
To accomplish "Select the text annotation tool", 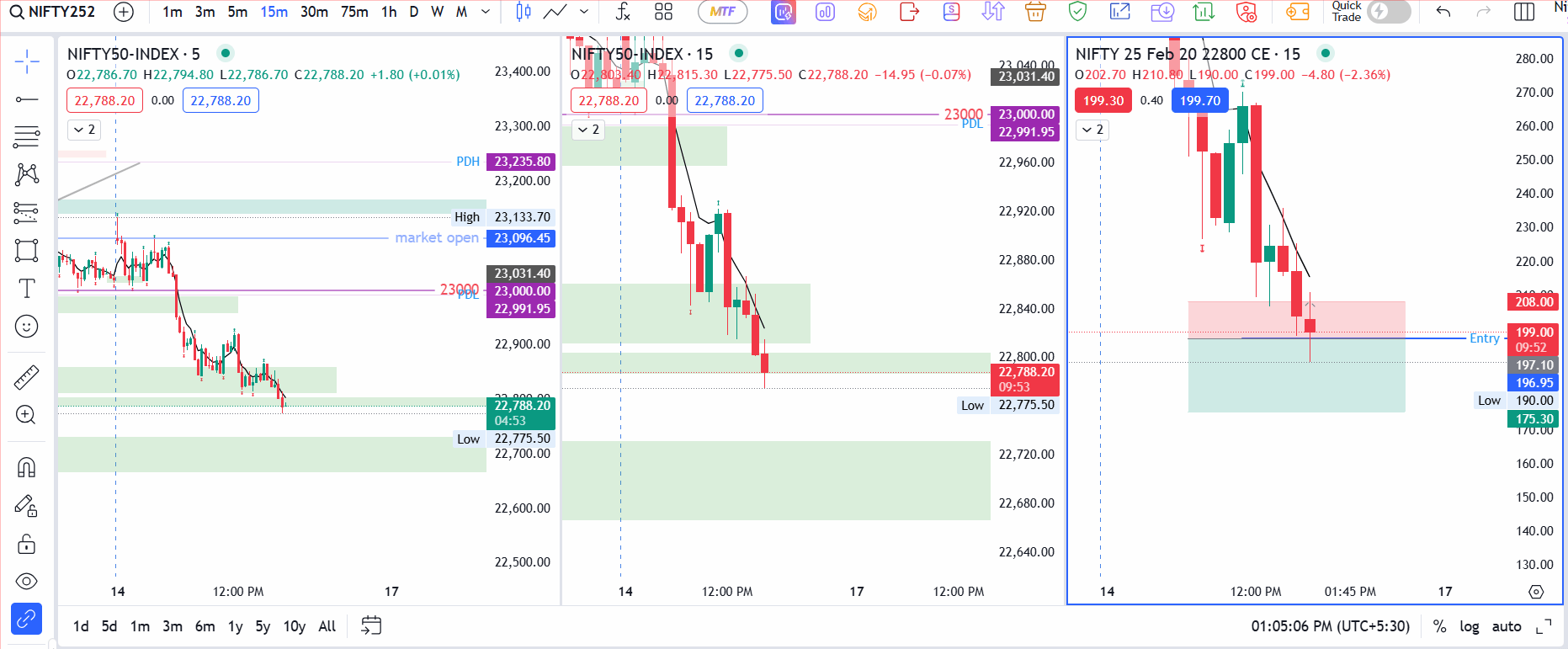I will [27, 288].
